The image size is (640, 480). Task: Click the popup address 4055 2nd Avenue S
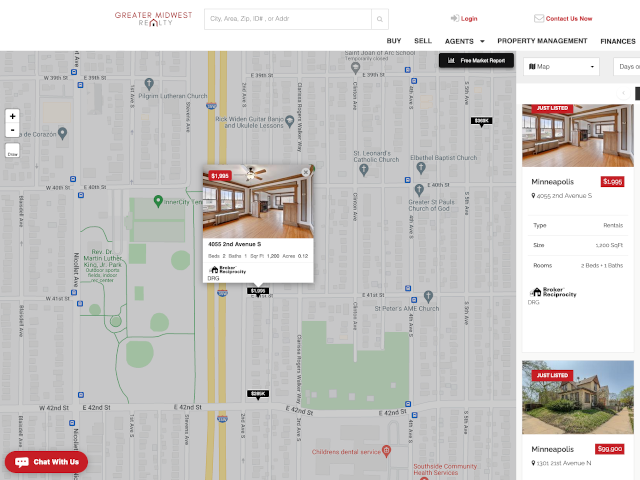[234, 244]
